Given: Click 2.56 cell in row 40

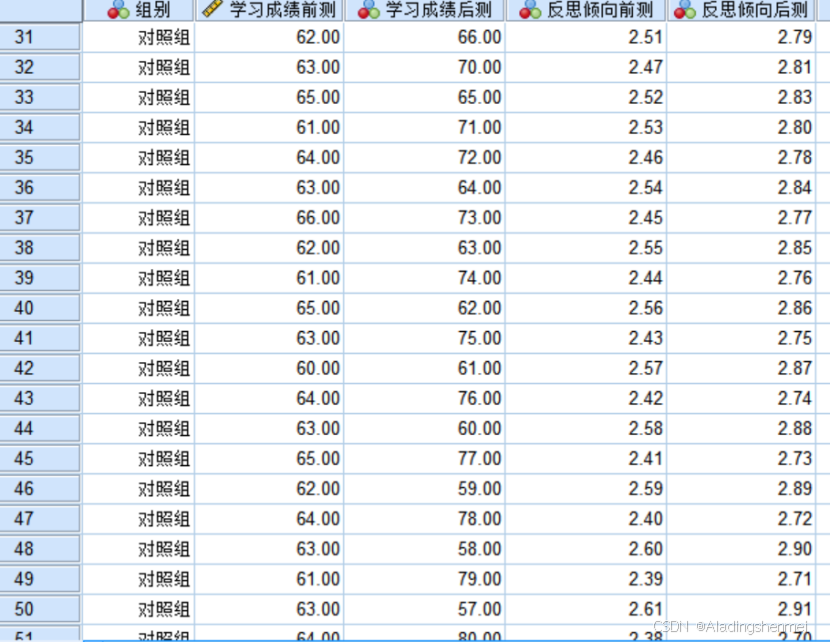Looking at the screenshot, I should pyautogui.click(x=587, y=308).
